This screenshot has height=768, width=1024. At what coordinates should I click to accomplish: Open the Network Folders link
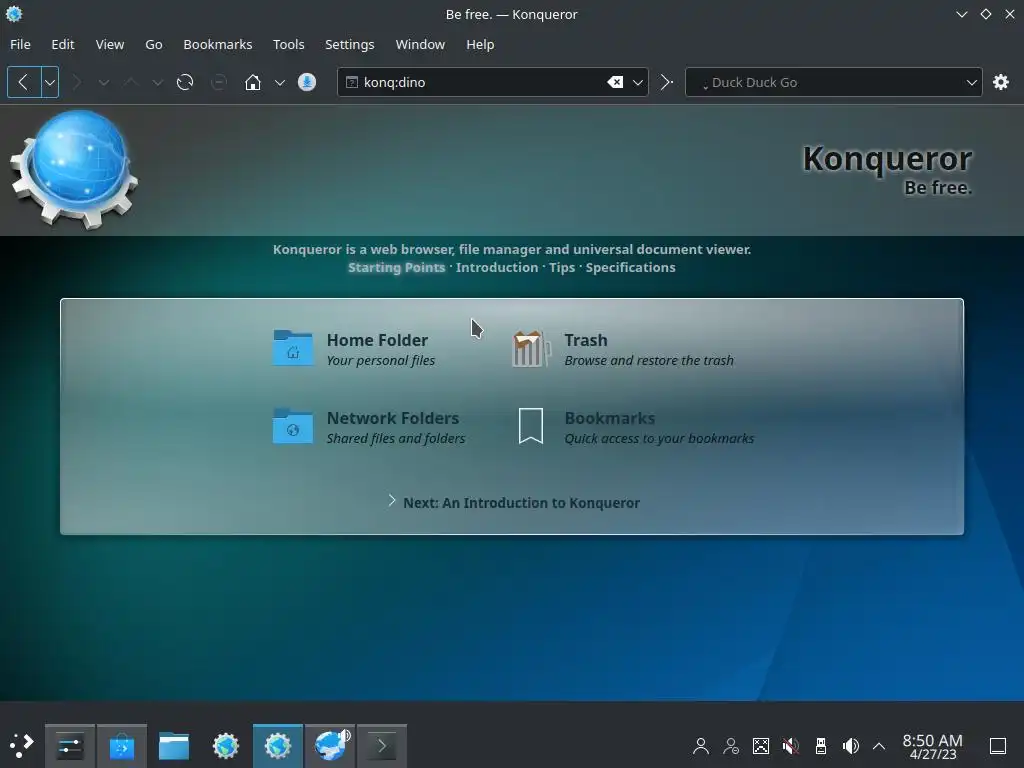[392, 418]
